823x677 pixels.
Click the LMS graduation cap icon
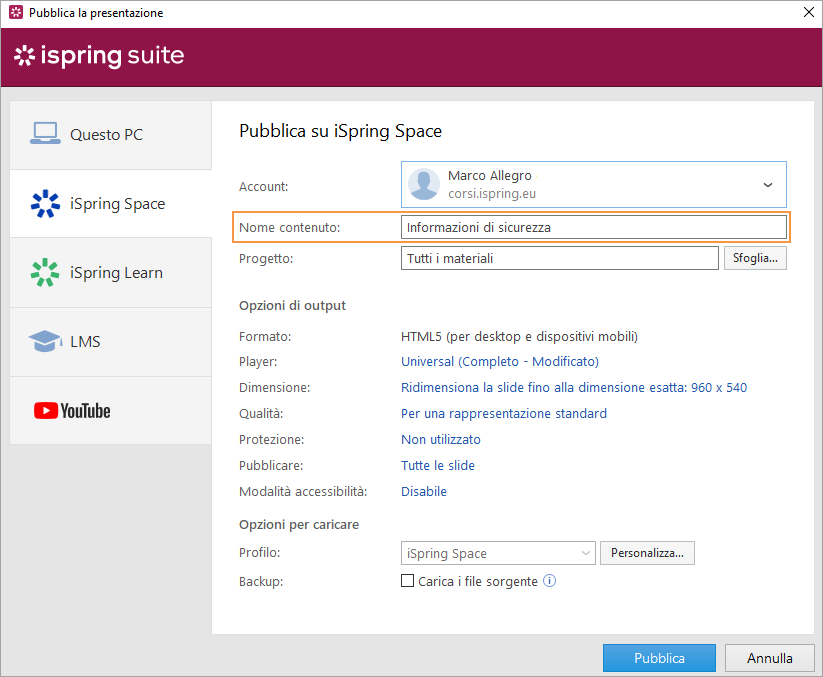45,342
